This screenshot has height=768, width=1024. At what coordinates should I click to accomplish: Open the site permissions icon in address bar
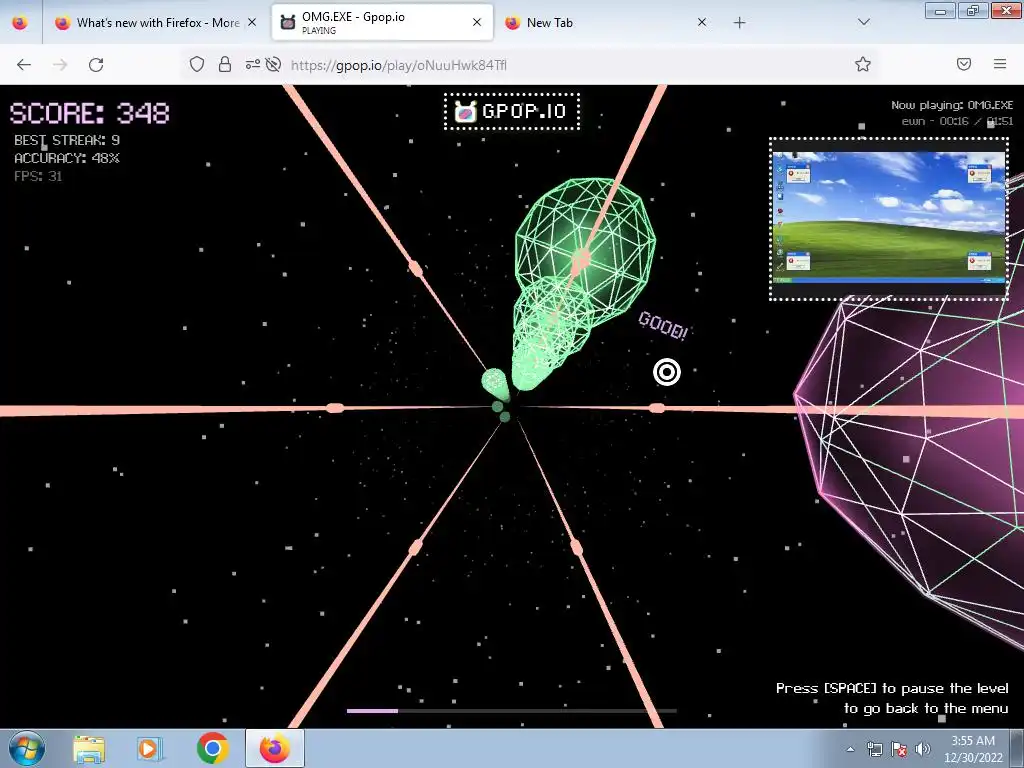click(x=252, y=64)
